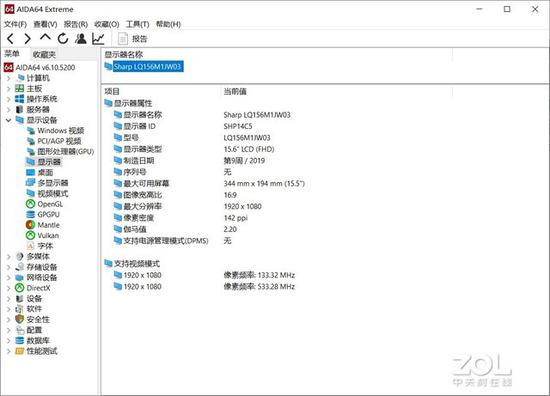This screenshot has height=396, width=550.
Task: Click the video mode row with 533.28 MHz
Action: [204, 287]
